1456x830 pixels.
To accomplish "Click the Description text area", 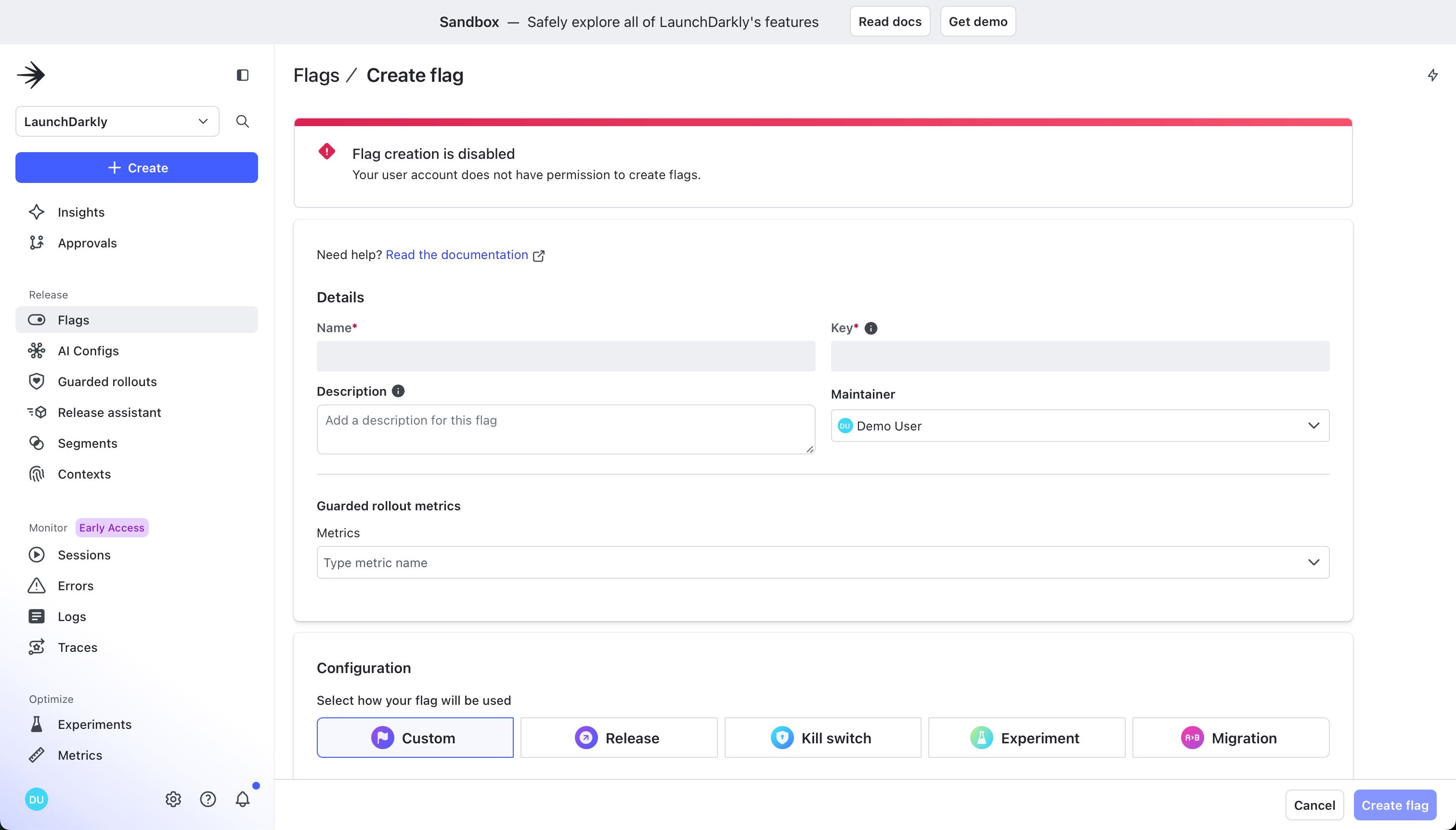I will pyautogui.click(x=566, y=429).
